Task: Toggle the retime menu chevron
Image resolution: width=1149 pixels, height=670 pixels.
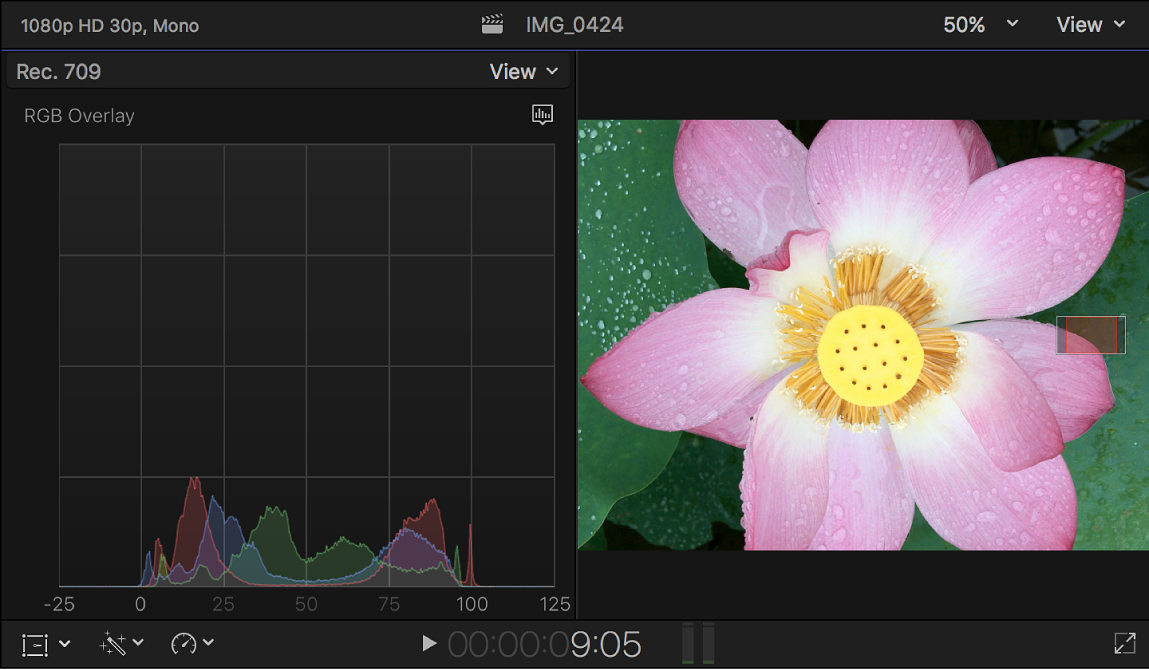Action: click(x=207, y=643)
